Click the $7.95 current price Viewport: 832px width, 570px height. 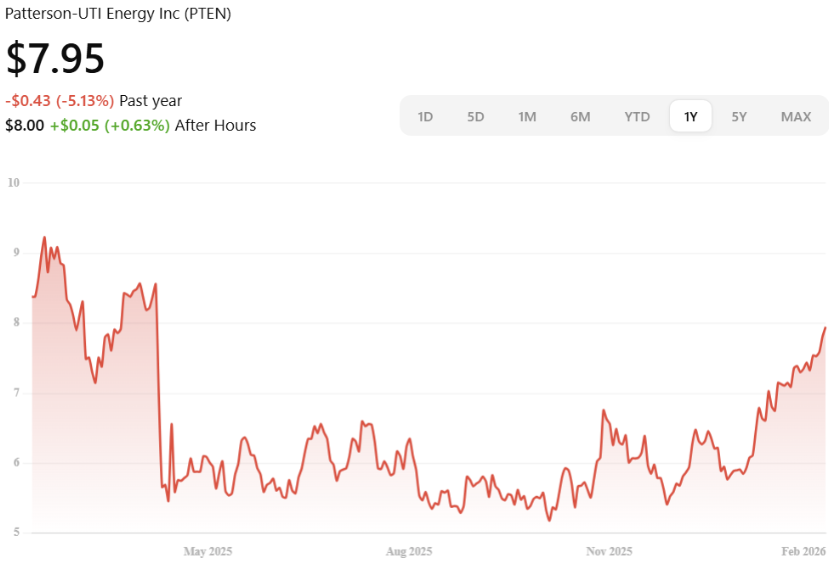click(x=56, y=59)
